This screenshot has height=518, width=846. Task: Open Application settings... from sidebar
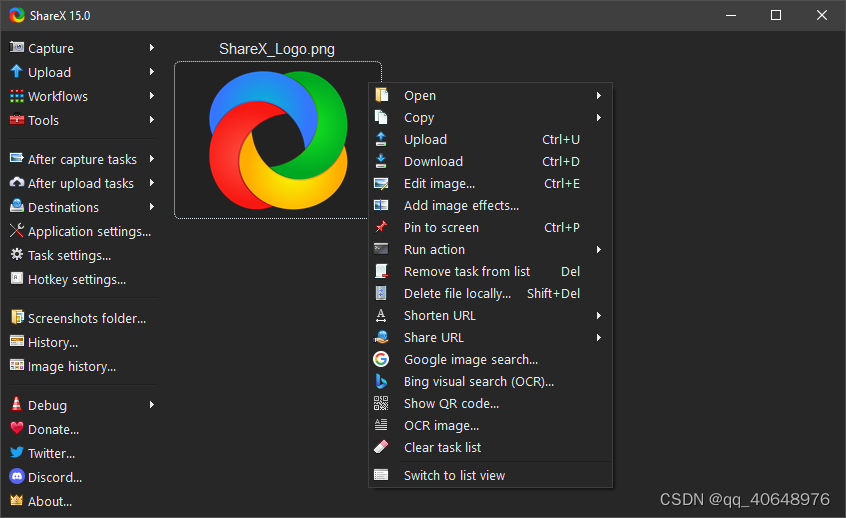tap(81, 231)
